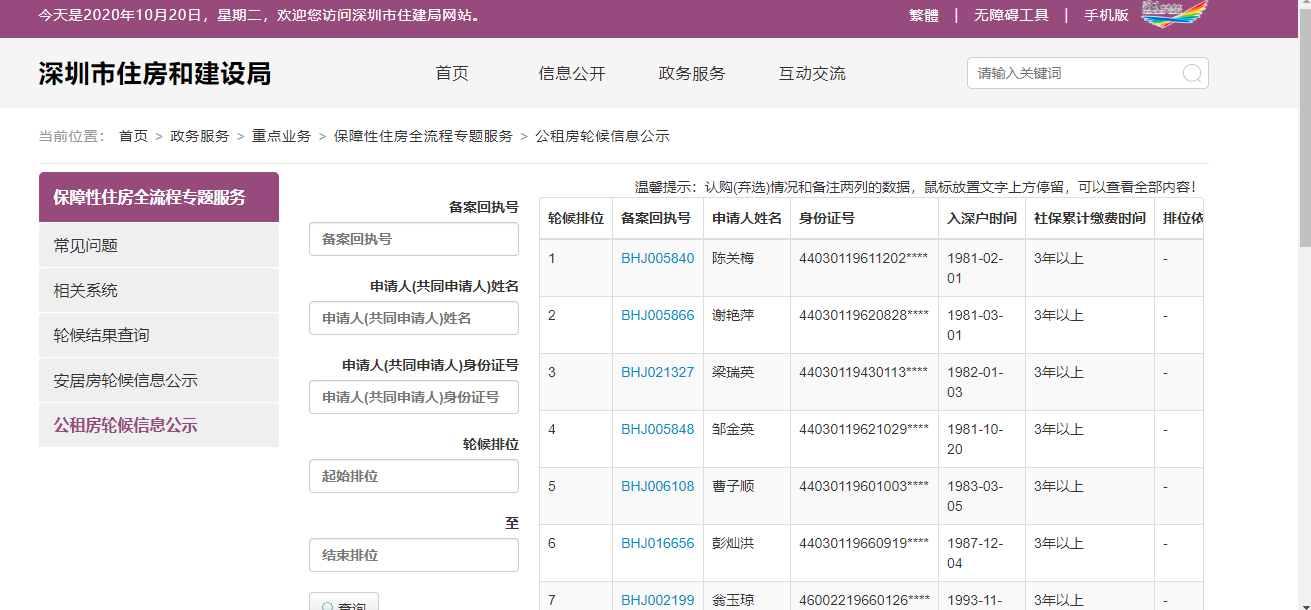
Task: Open the rainbow logo in header
Action: 1175,14
